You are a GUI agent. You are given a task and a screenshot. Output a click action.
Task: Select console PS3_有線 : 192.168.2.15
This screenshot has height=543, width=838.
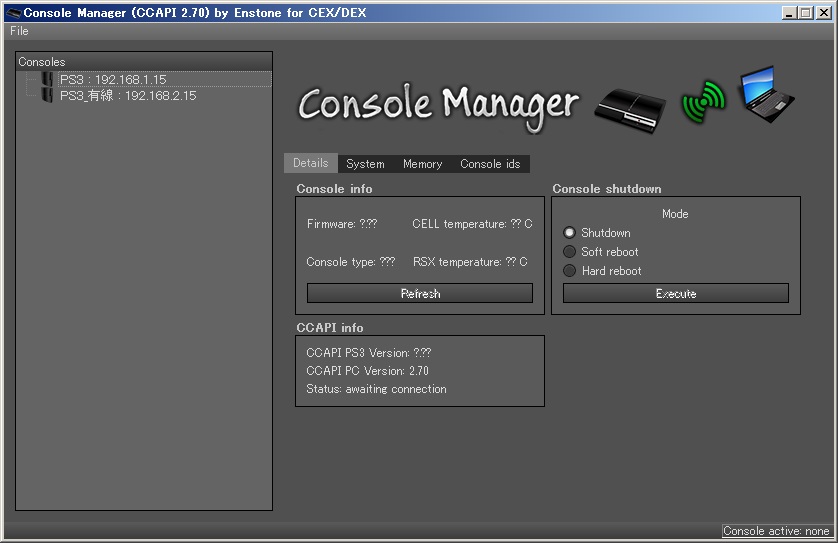pos(128,96)
